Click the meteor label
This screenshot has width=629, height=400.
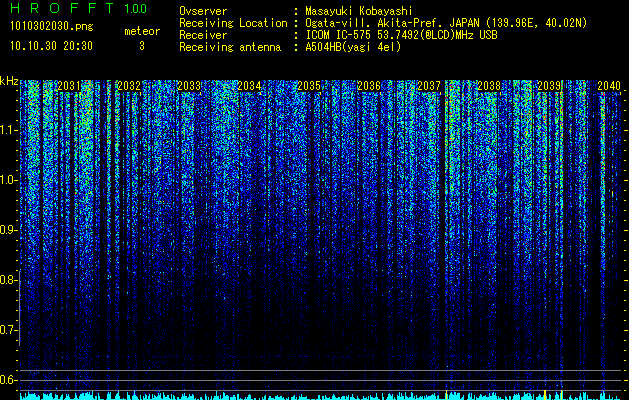[142, 31]
